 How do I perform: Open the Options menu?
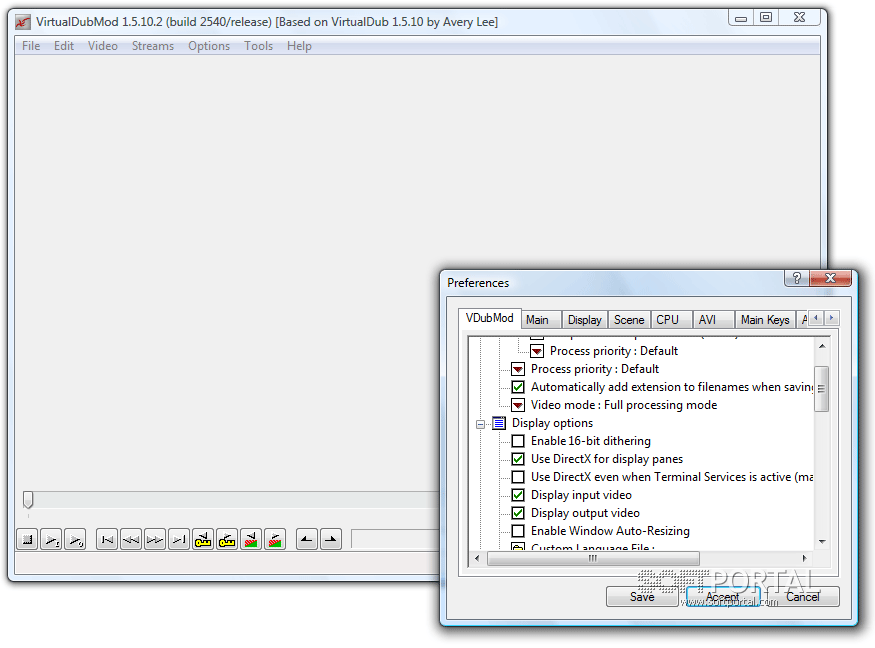click(x=209, y=46)
